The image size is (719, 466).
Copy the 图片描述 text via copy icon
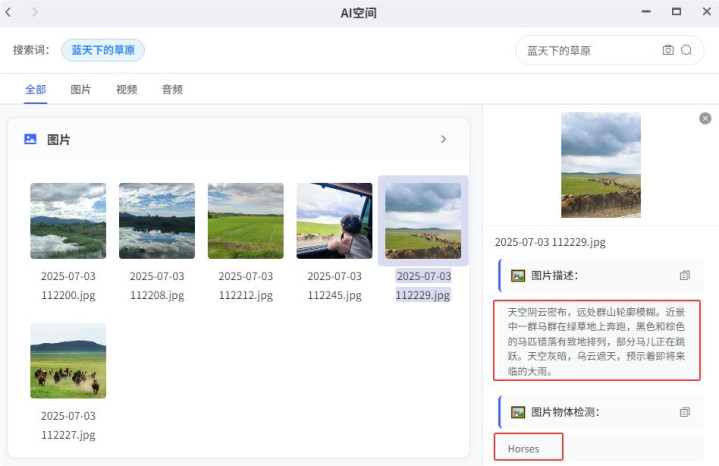coord(685,275)
